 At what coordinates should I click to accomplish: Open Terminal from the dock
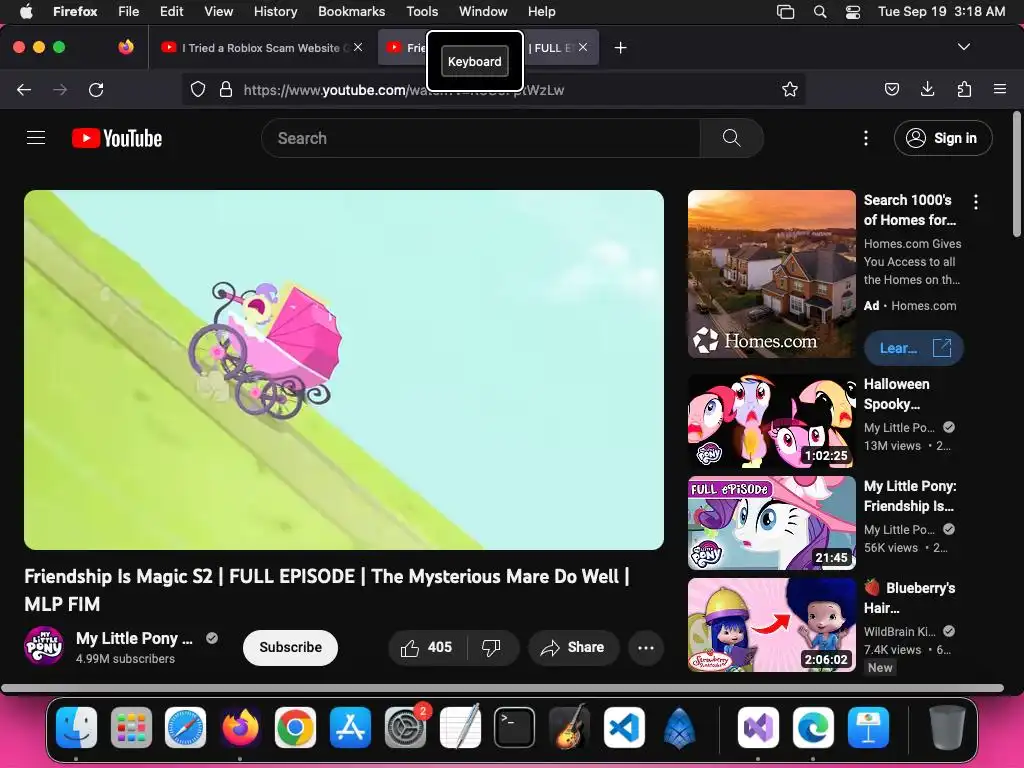point(514,727)
